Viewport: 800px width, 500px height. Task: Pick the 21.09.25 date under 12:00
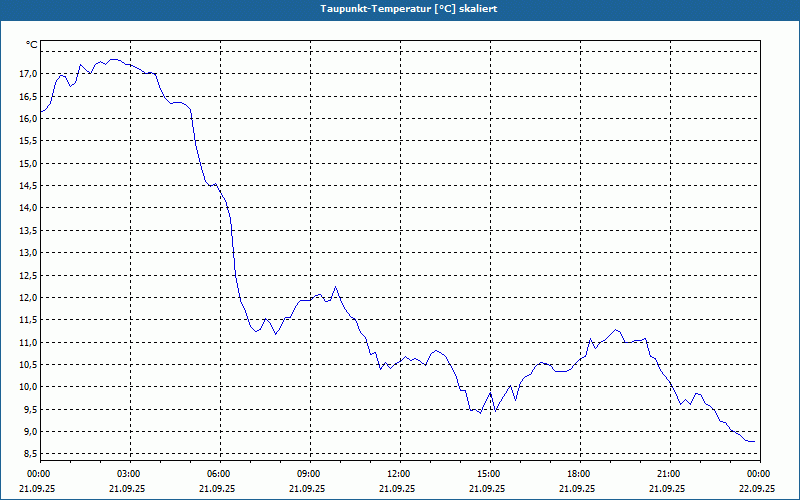[x=397, y=488]
